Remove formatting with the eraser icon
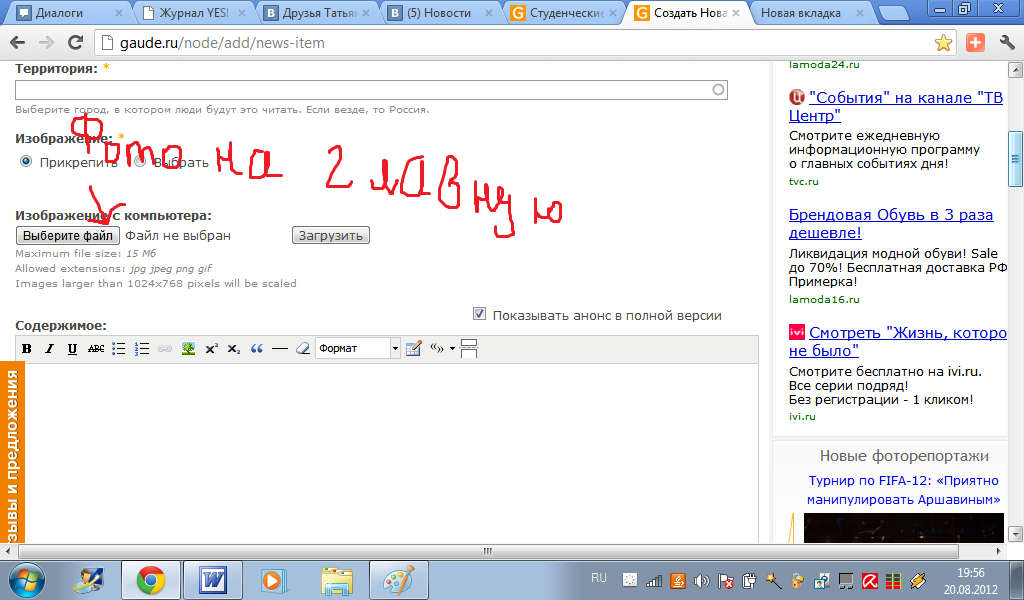The image size is (1024, 600). click(302, 349)
